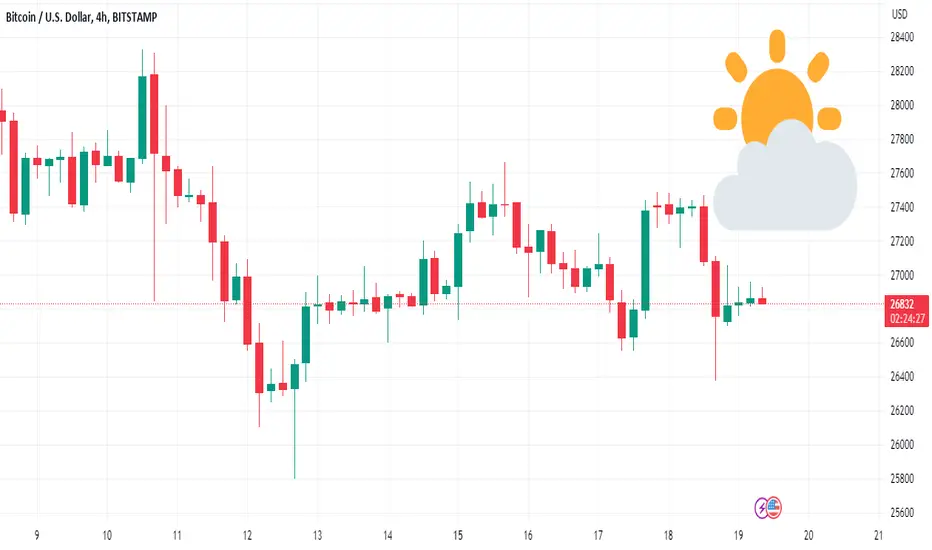Select date 12 on the time axis
This screenshot has height=550, width=932.
click(x=247, y=535)
